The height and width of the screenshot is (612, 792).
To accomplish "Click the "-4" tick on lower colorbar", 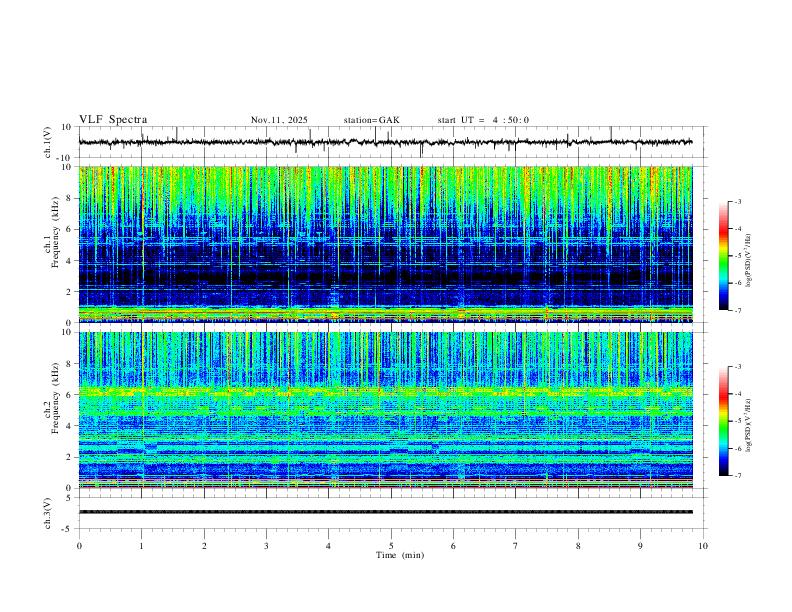I will (737, 394).
